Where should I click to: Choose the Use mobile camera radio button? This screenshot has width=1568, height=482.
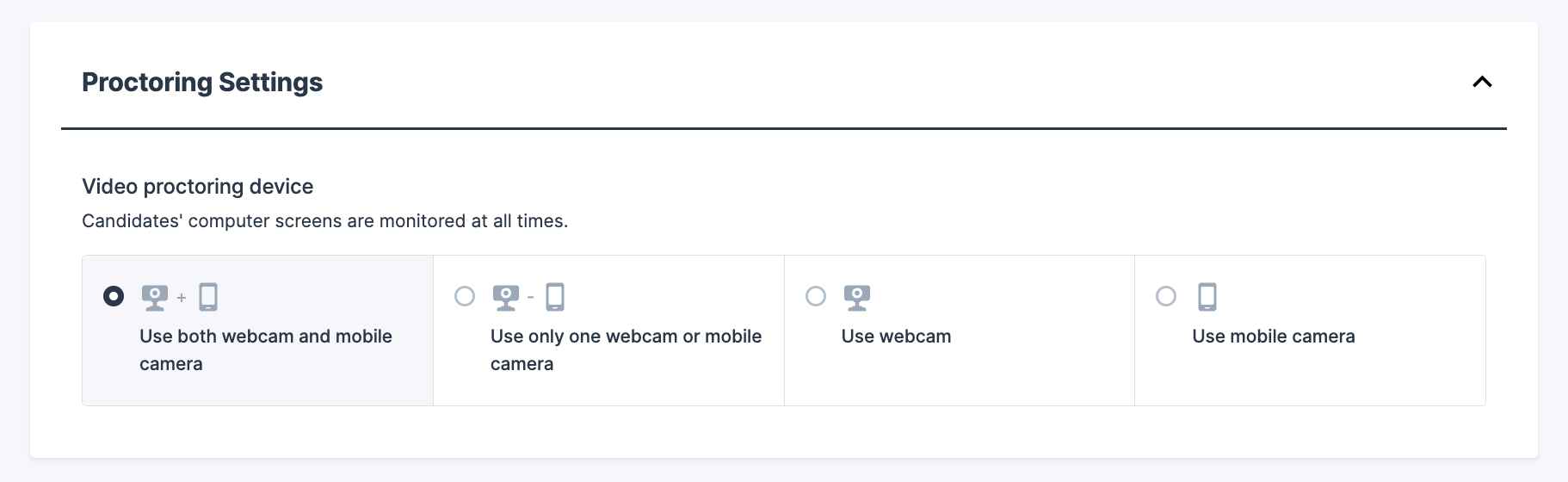[x=1166, y=296]
